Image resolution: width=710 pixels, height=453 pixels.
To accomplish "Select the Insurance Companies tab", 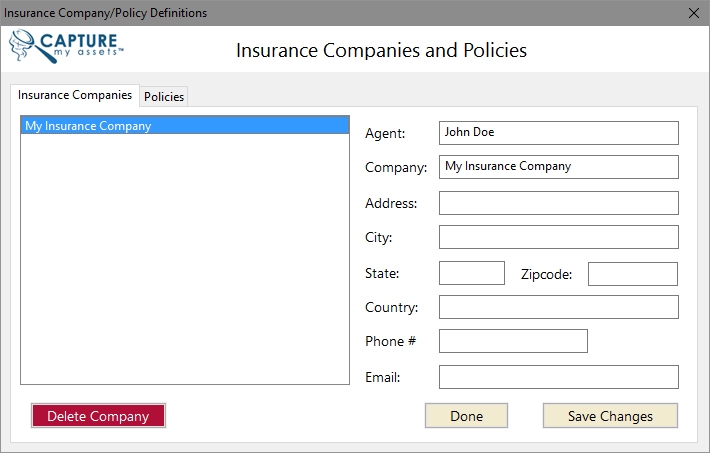I will 75,95.
